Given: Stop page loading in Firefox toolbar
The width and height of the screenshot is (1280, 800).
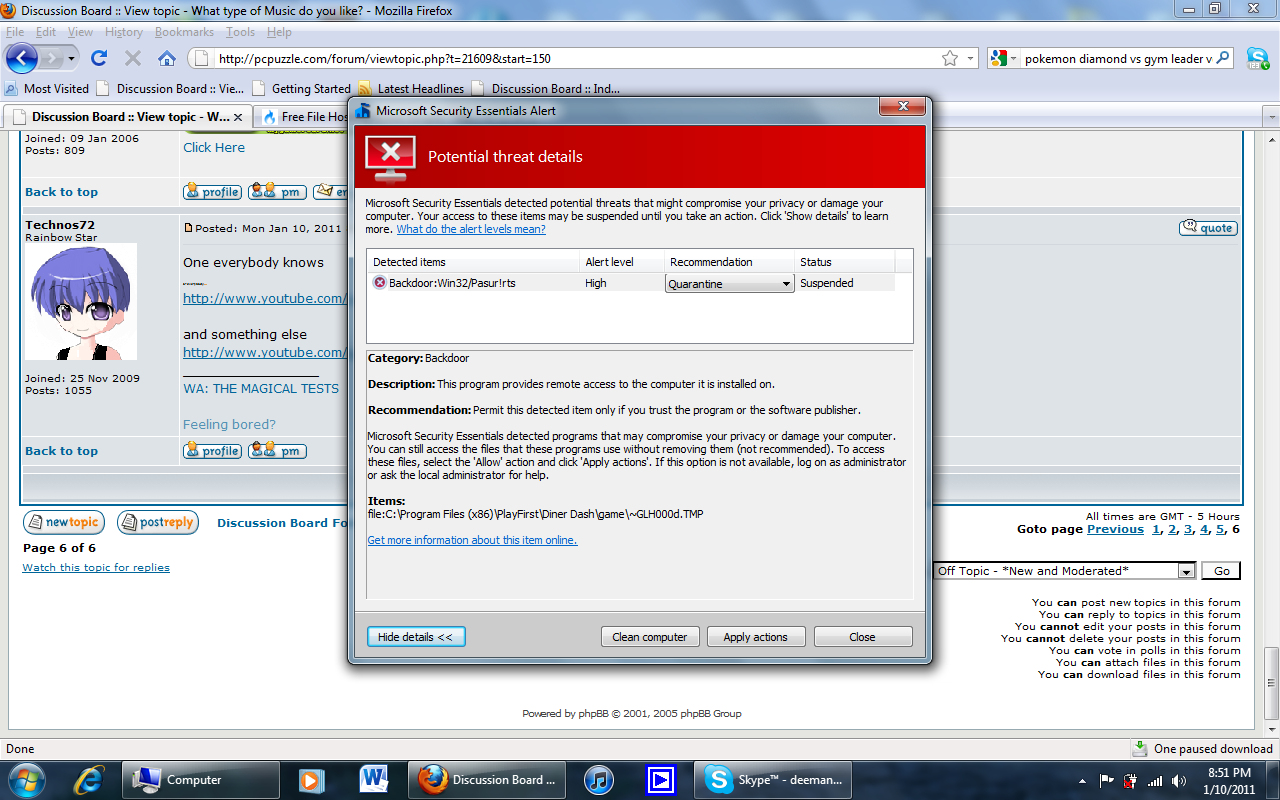Looking at the screenshot, I should point(133,58).
